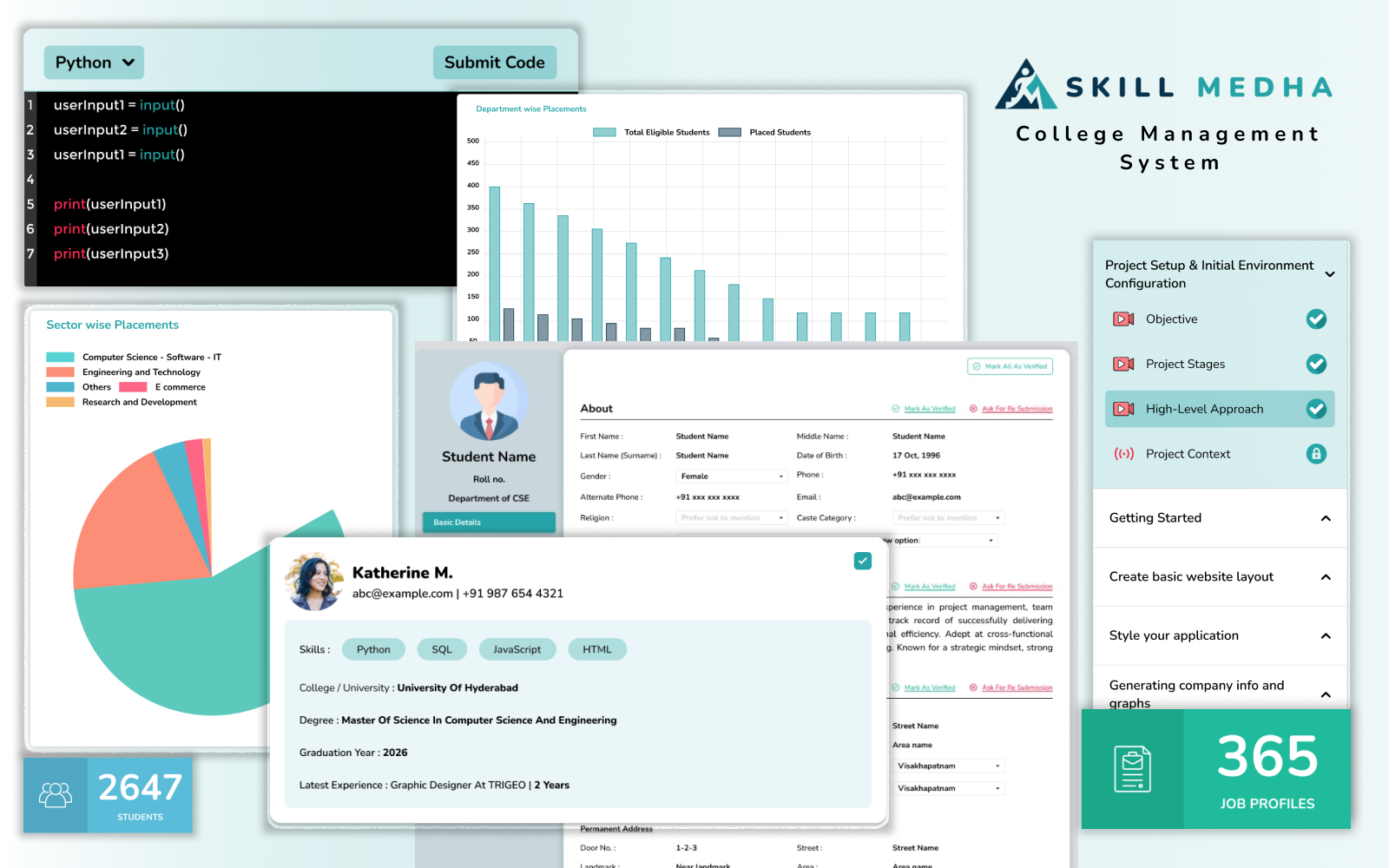The width and height of the screenshot is (1389, 868).
Task: Click the video icon beside Objective
Action: (x=1123, y=319)
